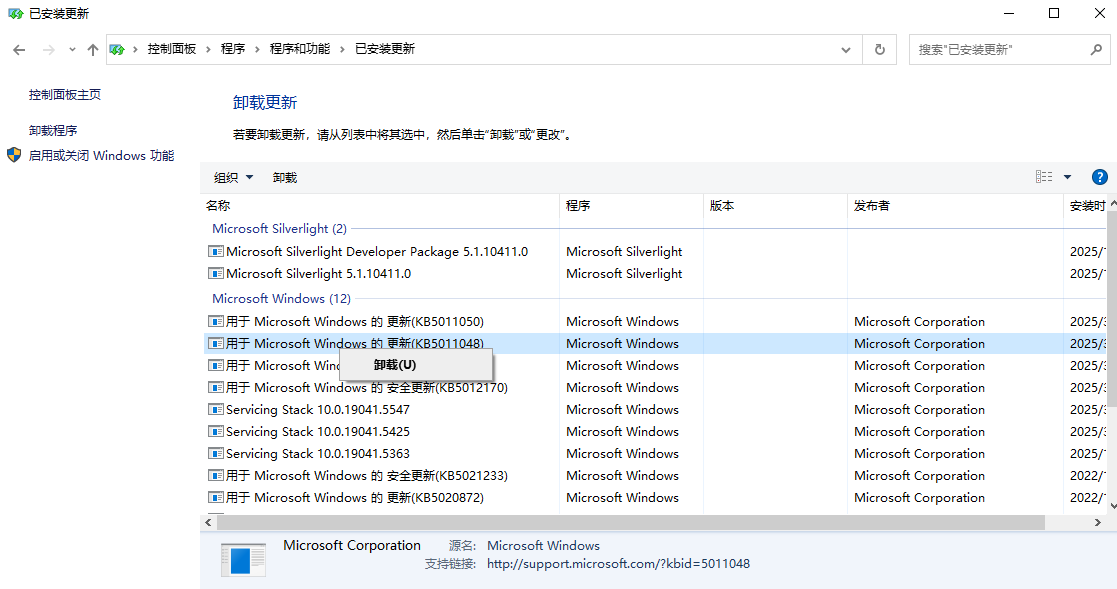This screenshot has height=589, width=1117.
Task: Choose 卸载(U) from the context menu
Action: (x=416, y=365)
